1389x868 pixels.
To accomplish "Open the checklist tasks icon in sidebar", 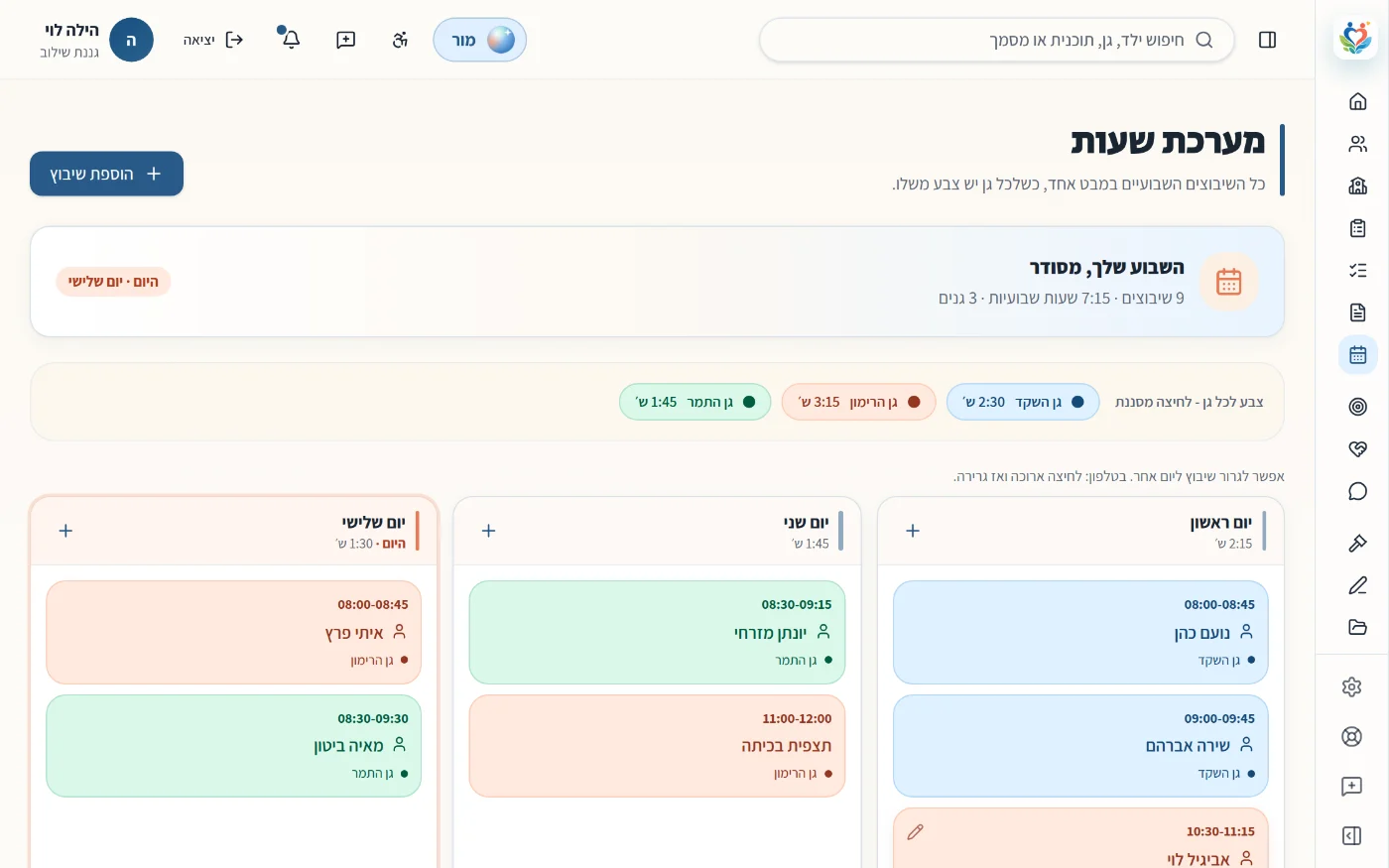I will (1357, 270).
